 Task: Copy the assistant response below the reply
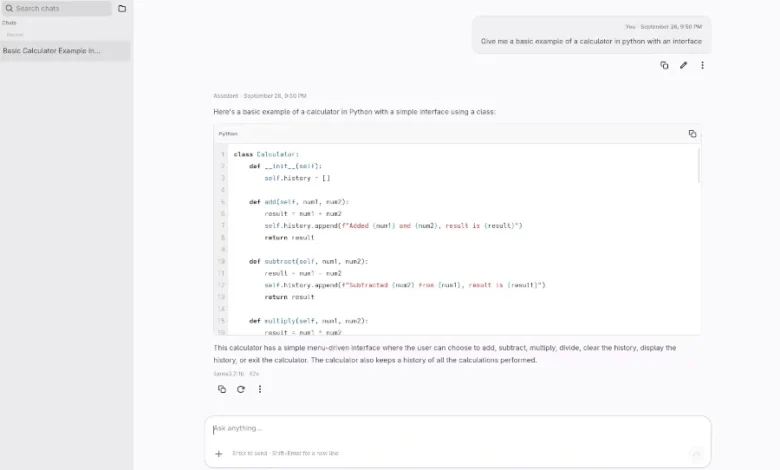222,389
